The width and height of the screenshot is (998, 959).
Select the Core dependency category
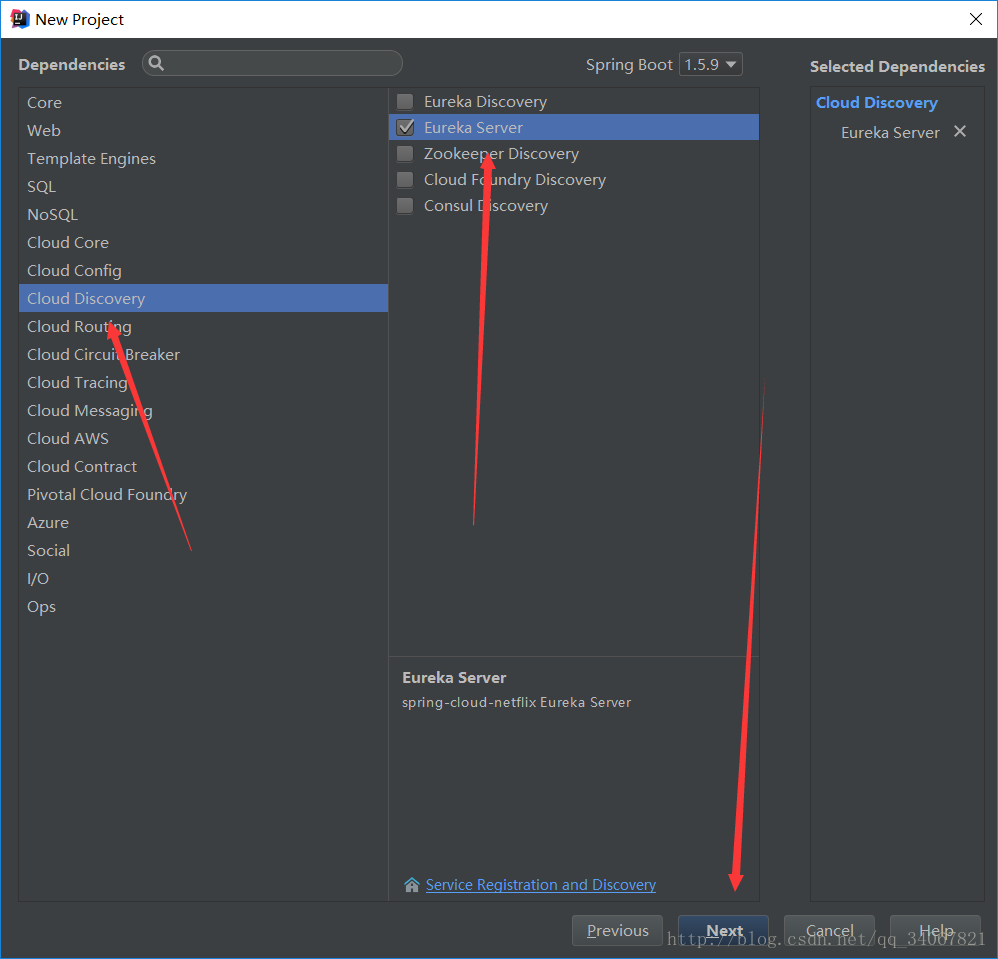tap(203, 102)
